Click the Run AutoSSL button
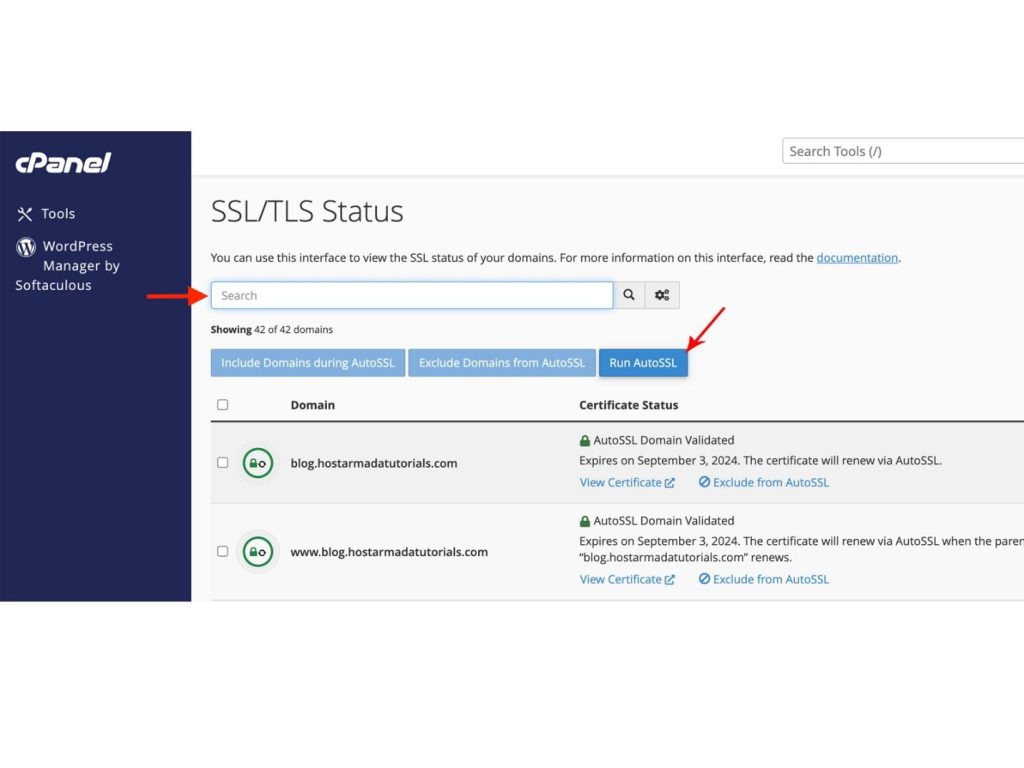 [x=643, y=362]
